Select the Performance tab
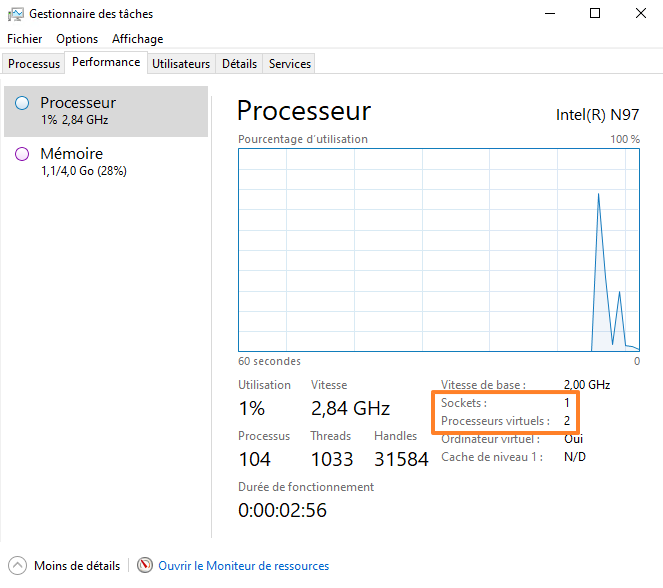Viewport: 663px width, 588px height. pyautogui.click(x=106, y=62)
